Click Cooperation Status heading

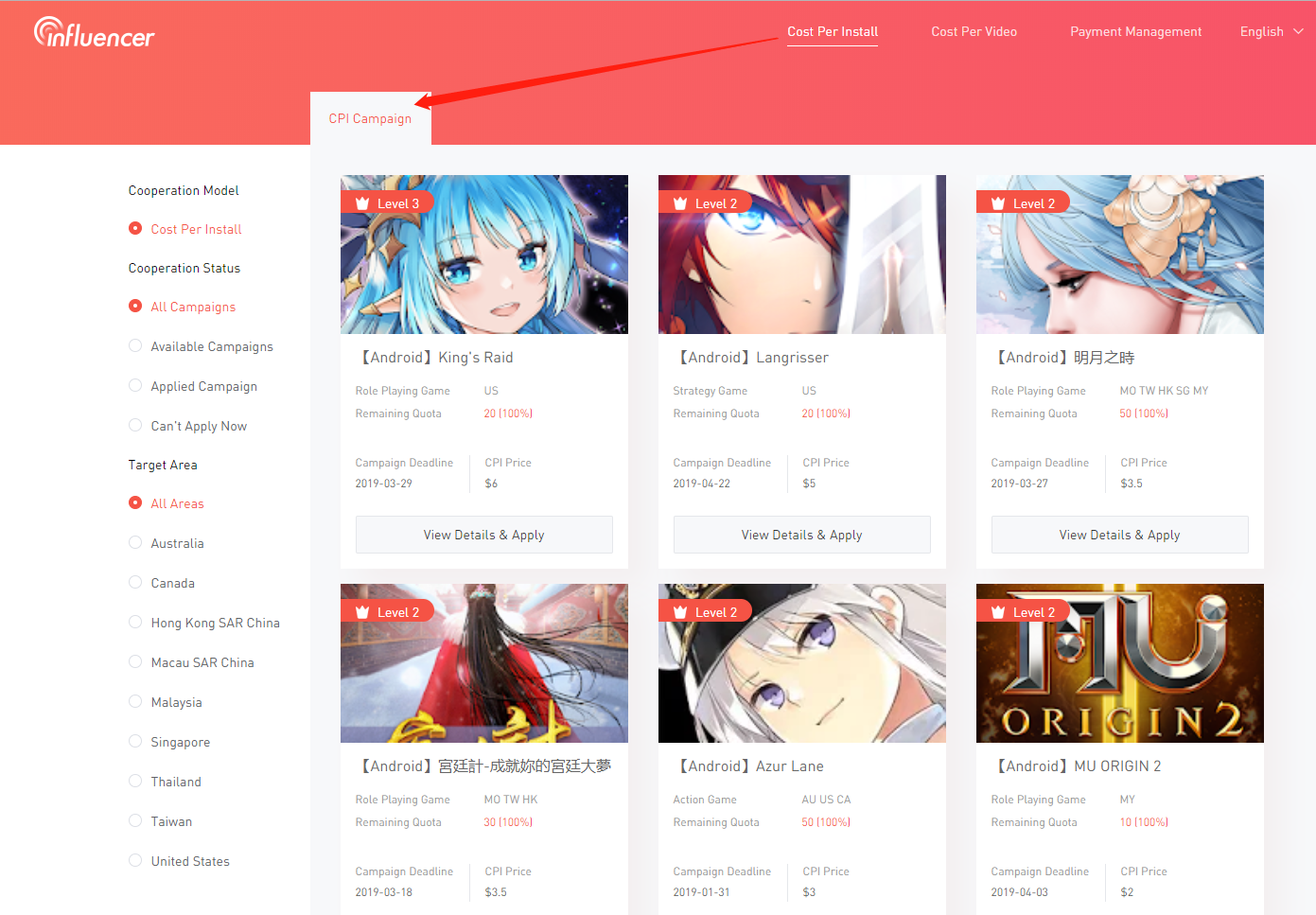(184, 268)
